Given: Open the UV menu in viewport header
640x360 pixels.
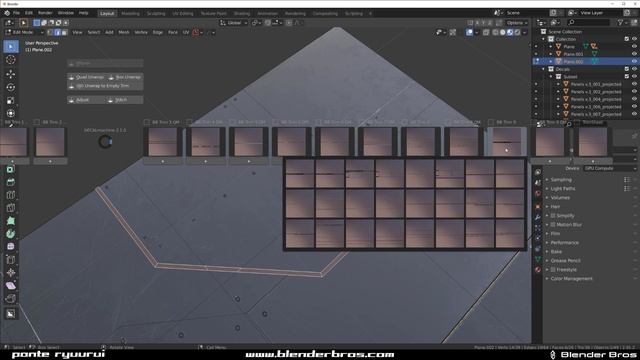Looking at the screenshot, I should click(x=186, y=32).
